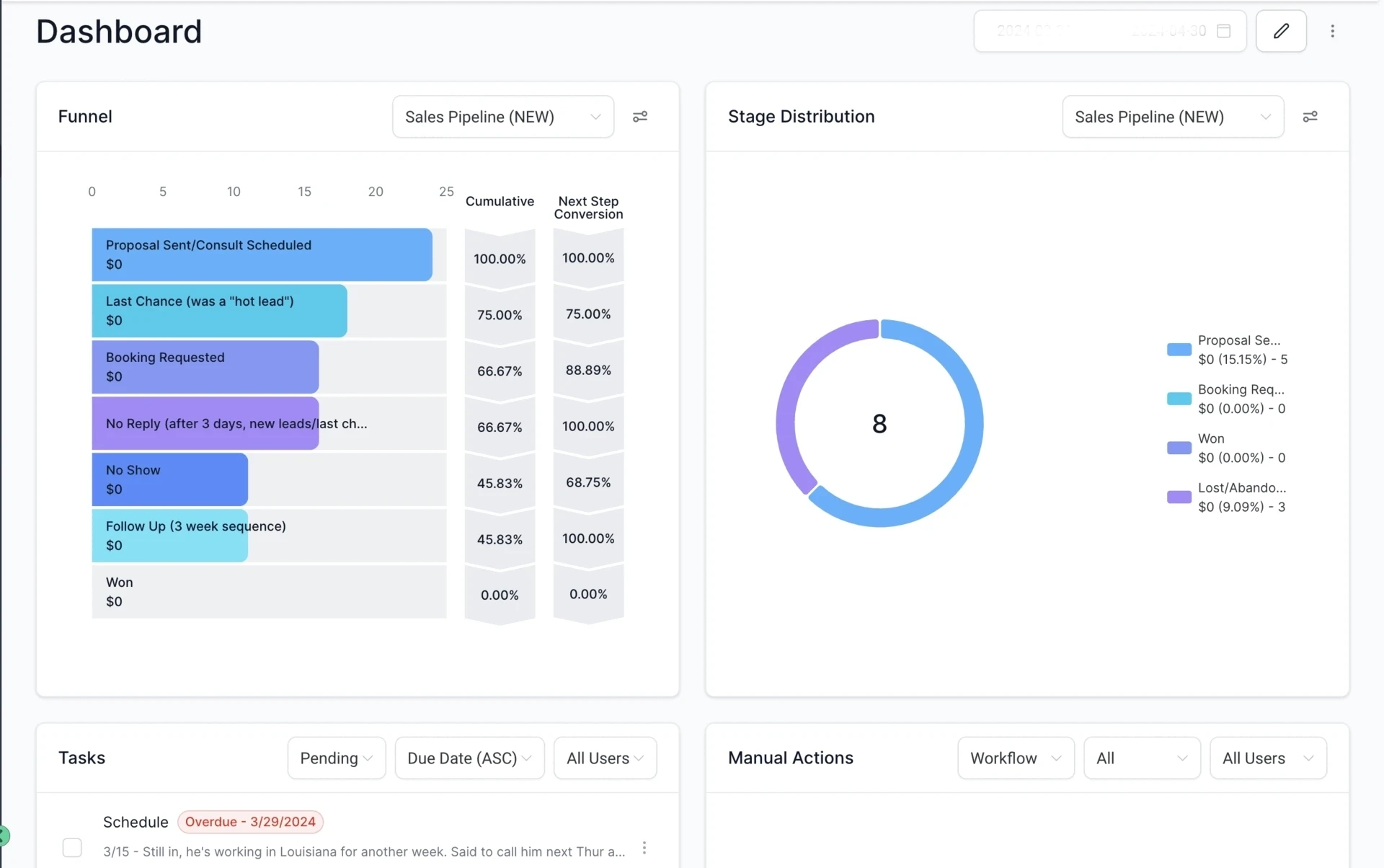
Task: Check off the 3/15 Schedule task
Action: click(72, 848)
